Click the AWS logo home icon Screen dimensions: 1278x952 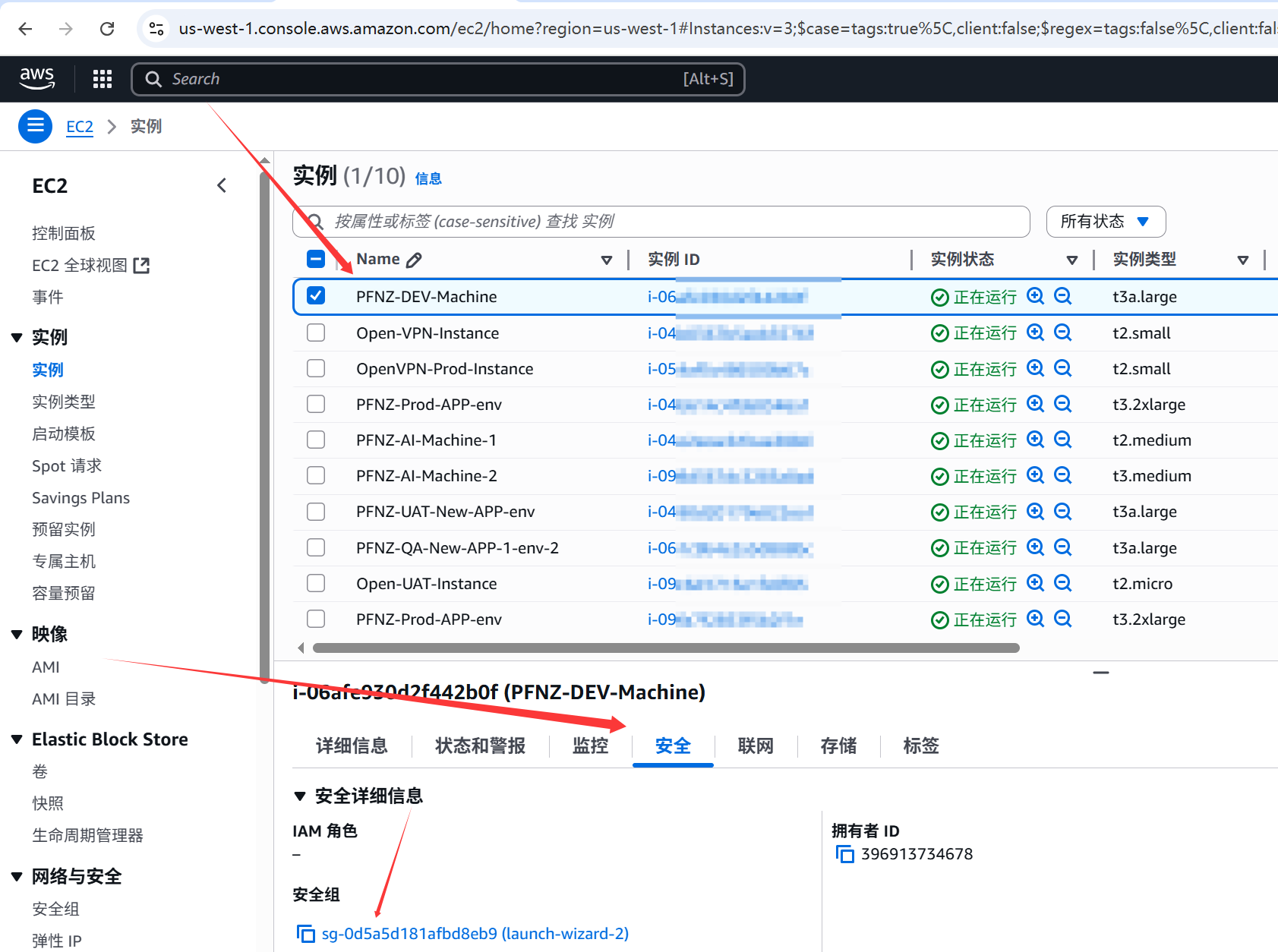coord(37,78)
